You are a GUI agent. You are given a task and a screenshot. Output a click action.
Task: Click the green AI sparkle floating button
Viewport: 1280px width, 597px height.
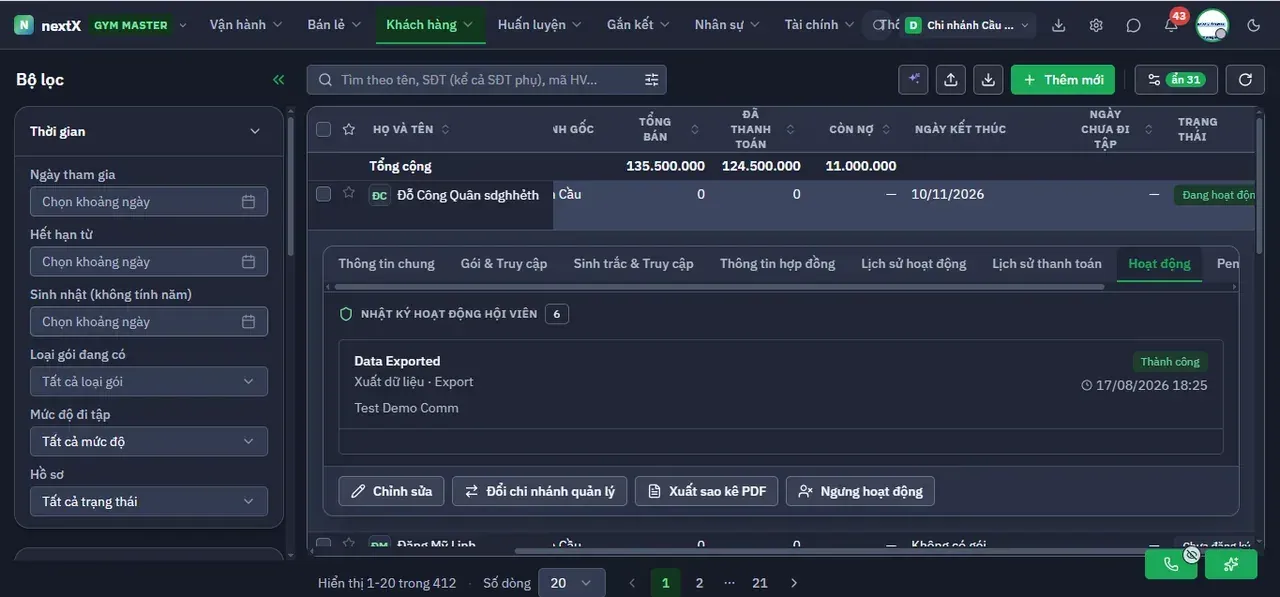[1231, 564]
